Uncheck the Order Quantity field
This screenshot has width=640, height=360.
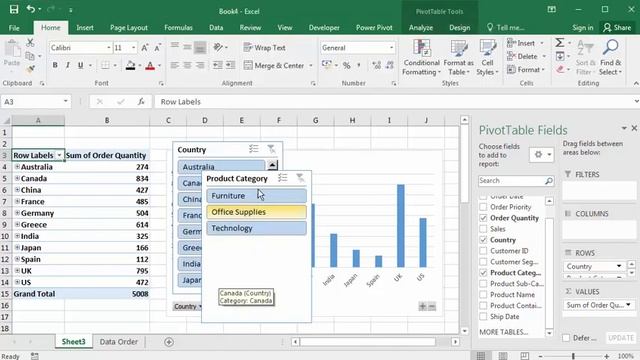pos(483,218)
